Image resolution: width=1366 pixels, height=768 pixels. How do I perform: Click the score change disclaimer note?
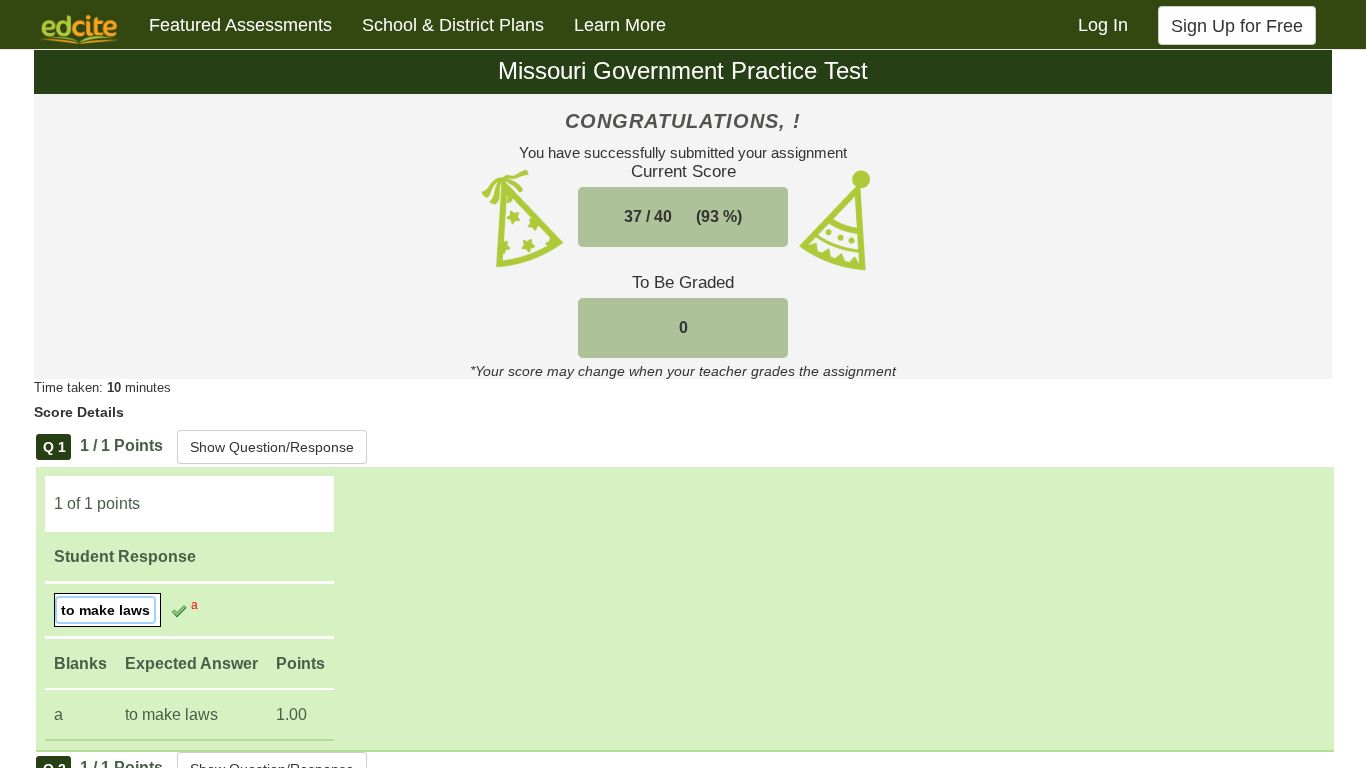click(x=683, y=371)
